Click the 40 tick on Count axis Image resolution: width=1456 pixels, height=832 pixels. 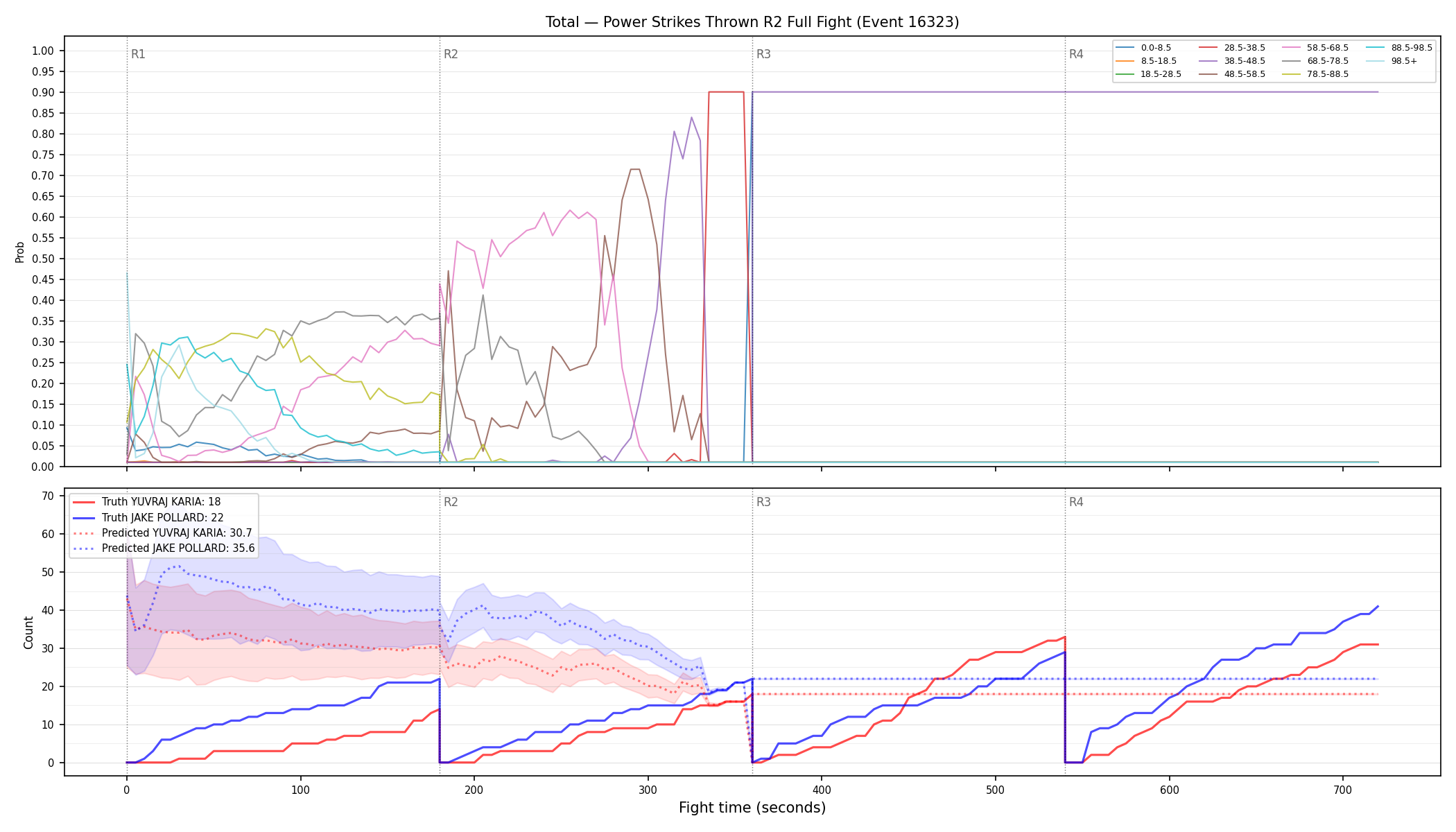coord(48,610)
